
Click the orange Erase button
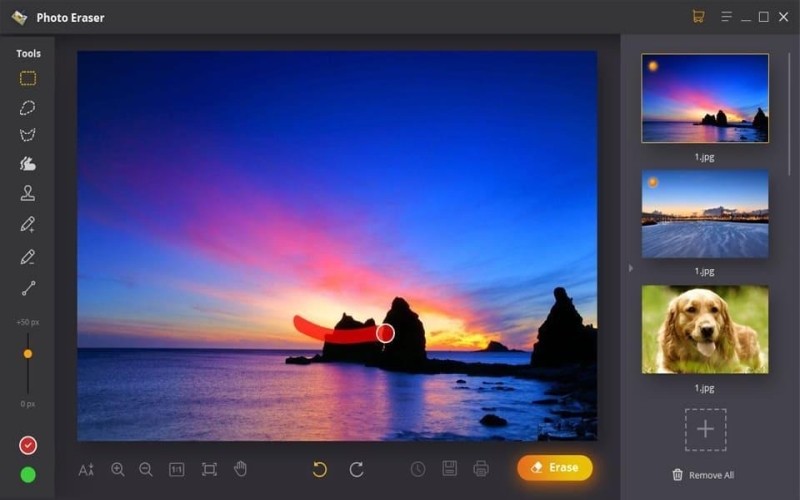(555, 468)
